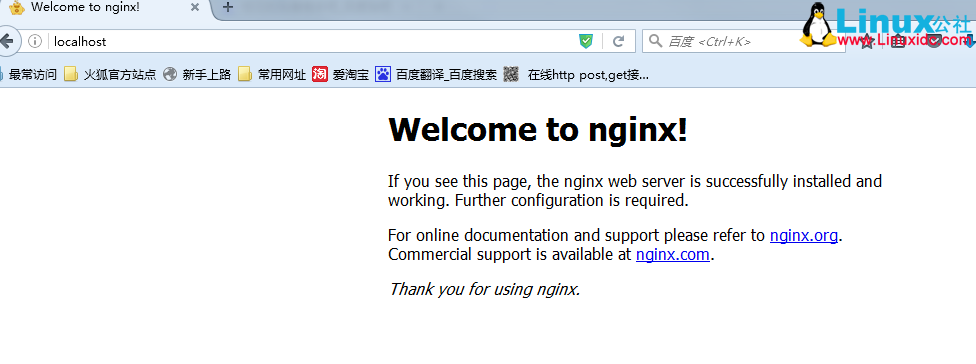The height and width of the screenshot is (364, 976).
Task: Open the 最常访问 bookmark
Action: click(29, 75)
